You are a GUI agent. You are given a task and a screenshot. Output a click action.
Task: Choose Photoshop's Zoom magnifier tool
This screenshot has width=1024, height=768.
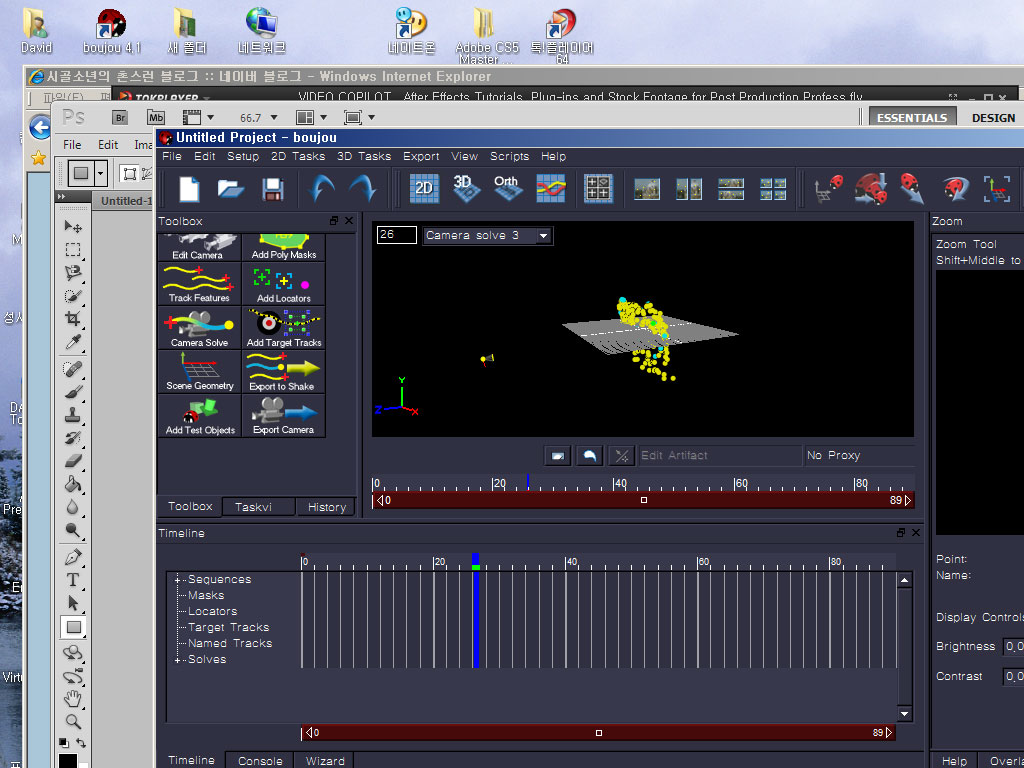pos(72,722)
